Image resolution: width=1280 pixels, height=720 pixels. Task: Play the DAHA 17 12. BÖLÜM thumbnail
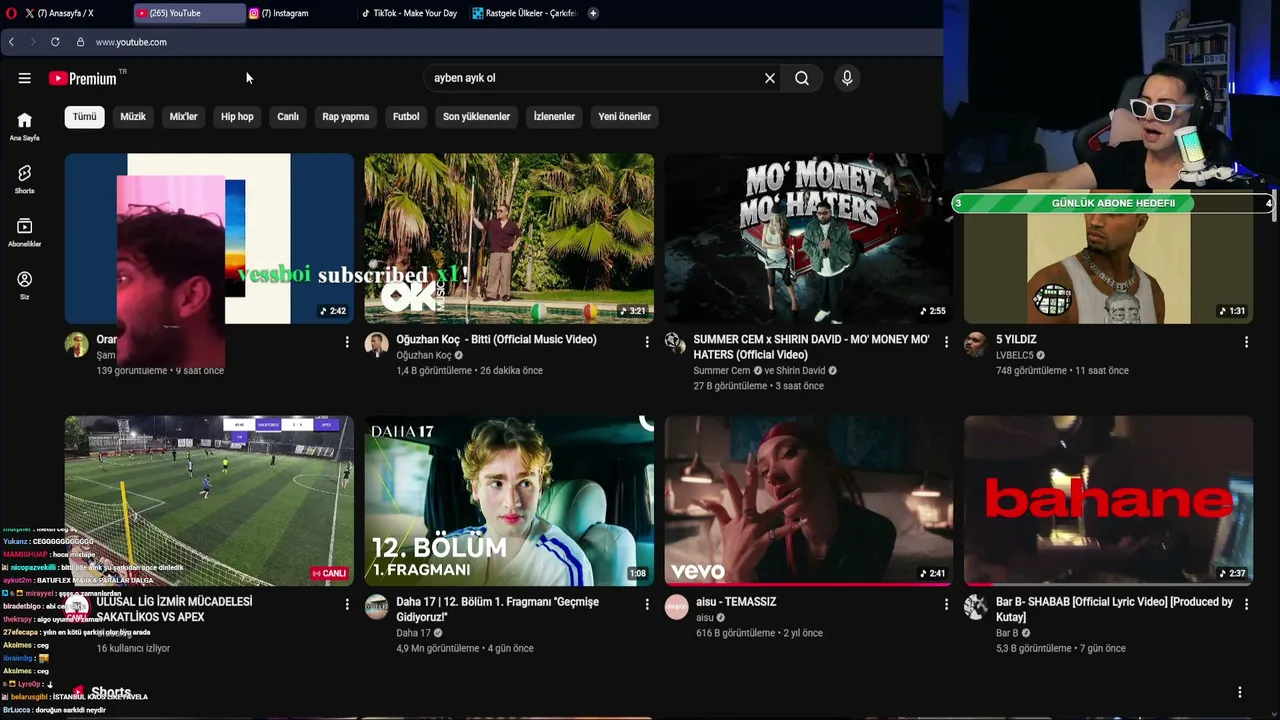click(x=509, y=501)
